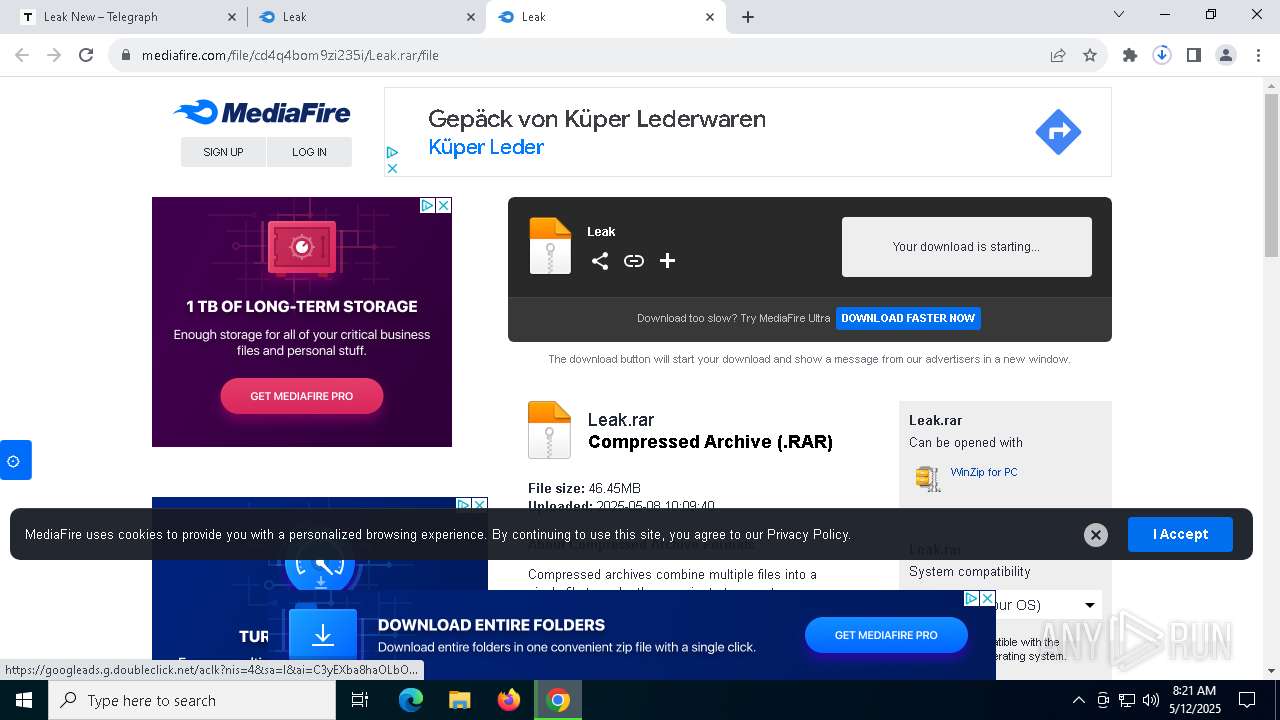Image resolution: width=1280 pixels, height=720 pixels.
Task: Open Chrome downloads icon in toolbar
Action: click(x=1162, y=56)
